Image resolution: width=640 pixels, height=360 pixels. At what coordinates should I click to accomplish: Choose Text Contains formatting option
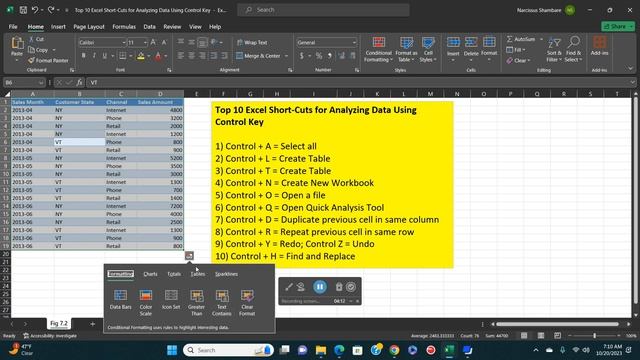tap(222, 302)
